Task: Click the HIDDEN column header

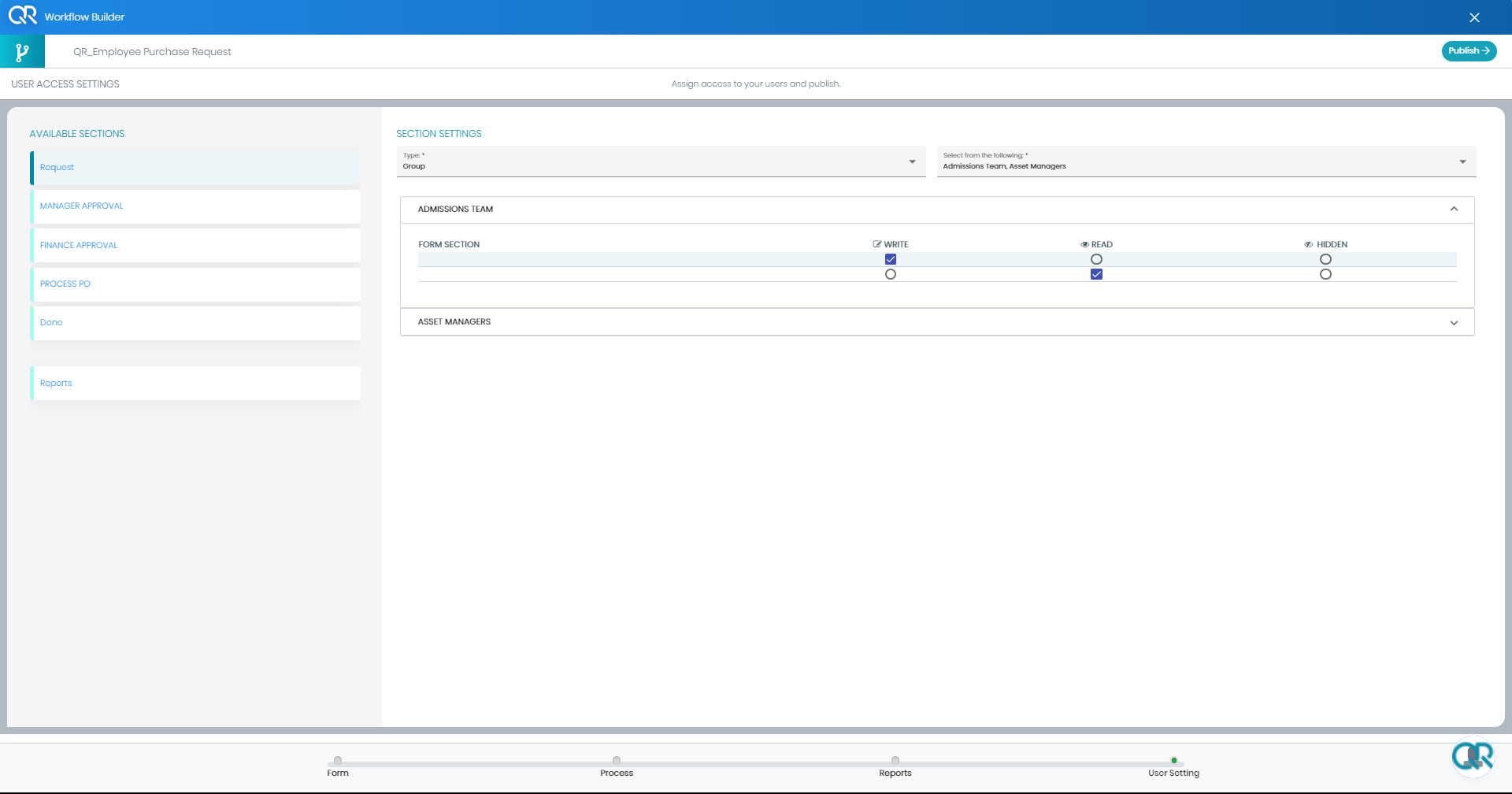Action: tap(1325, 244)
